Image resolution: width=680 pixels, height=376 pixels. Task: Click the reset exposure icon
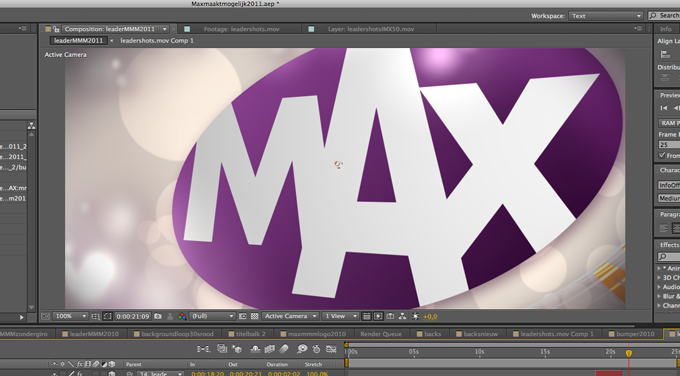point(415,316)
